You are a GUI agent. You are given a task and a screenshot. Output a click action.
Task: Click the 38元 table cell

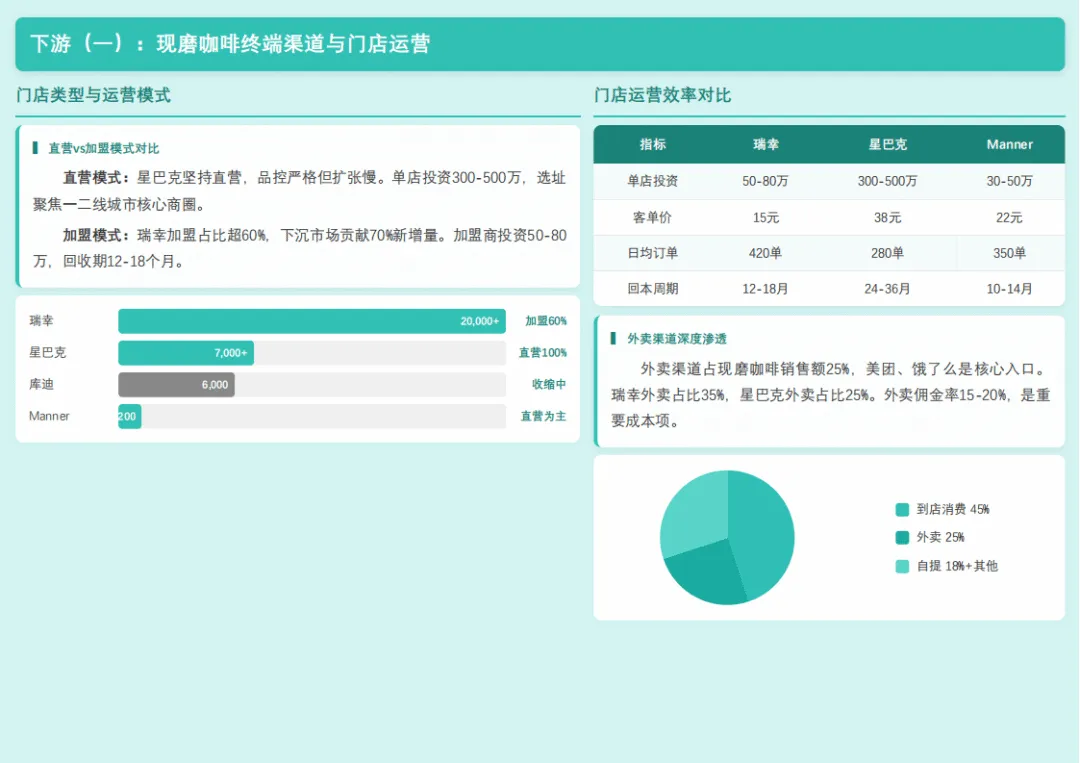(x=887, y=218)
